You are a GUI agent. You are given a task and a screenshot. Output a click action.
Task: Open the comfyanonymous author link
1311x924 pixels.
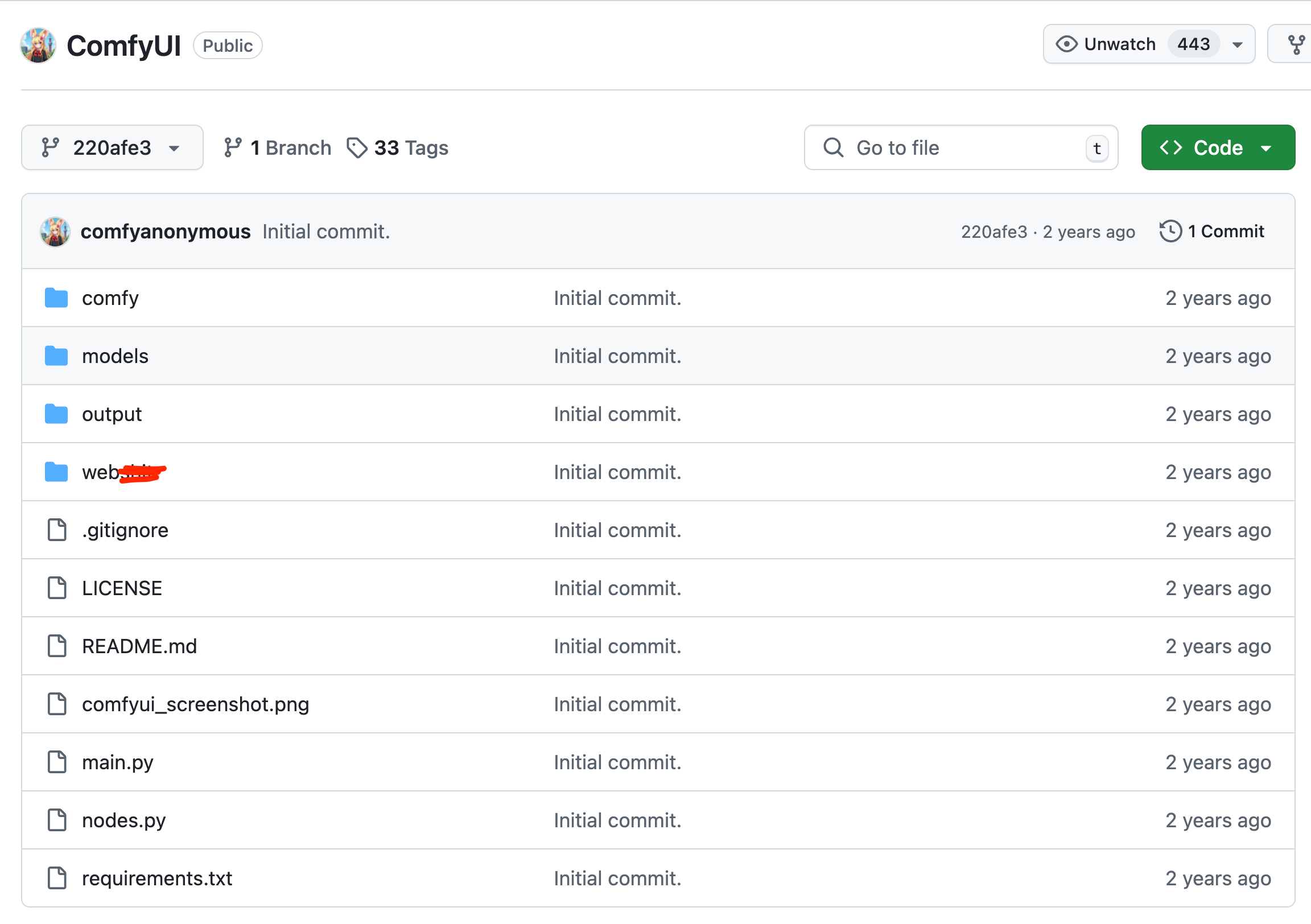[x=166, y=232]
